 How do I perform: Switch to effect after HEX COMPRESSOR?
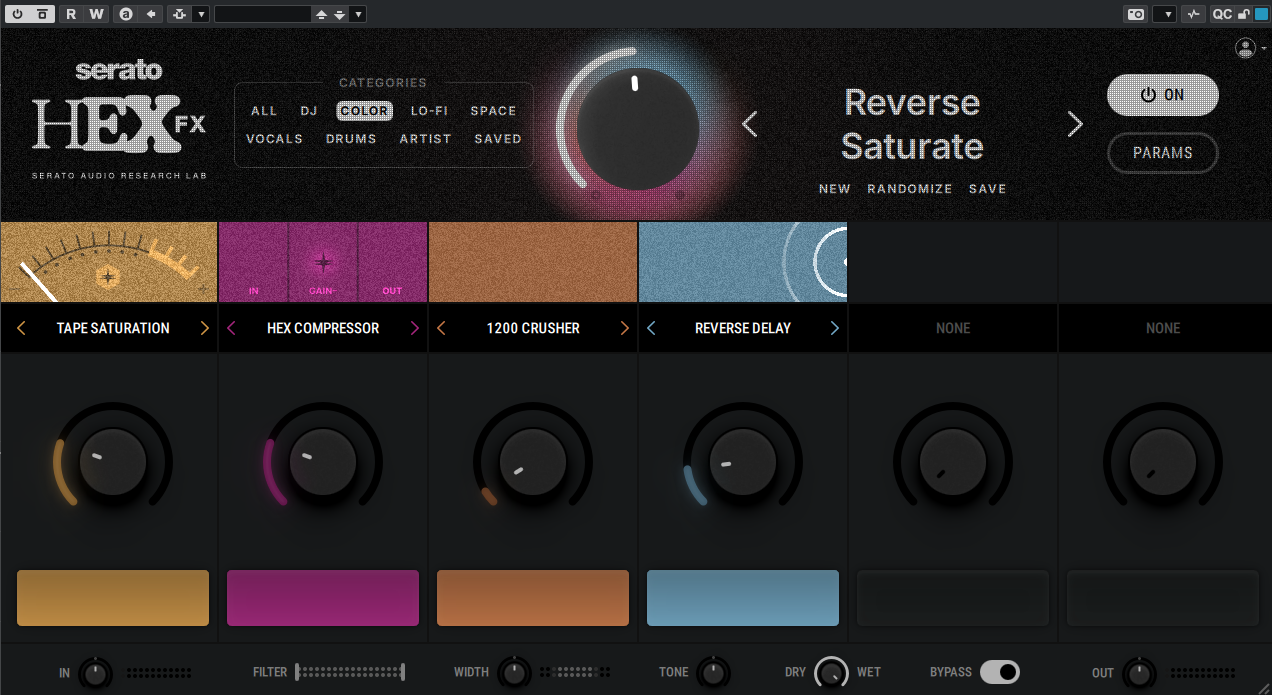coord(415,328)
